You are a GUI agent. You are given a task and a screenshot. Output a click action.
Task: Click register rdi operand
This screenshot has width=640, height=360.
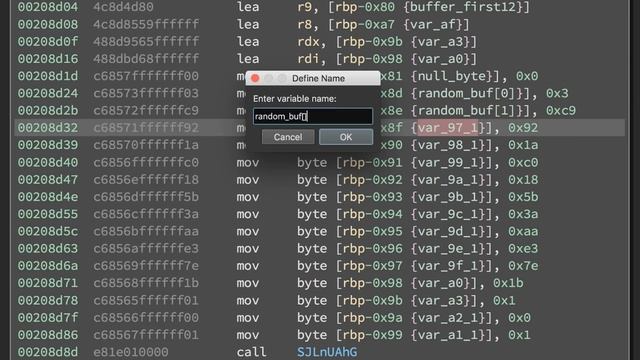[308, 59]
